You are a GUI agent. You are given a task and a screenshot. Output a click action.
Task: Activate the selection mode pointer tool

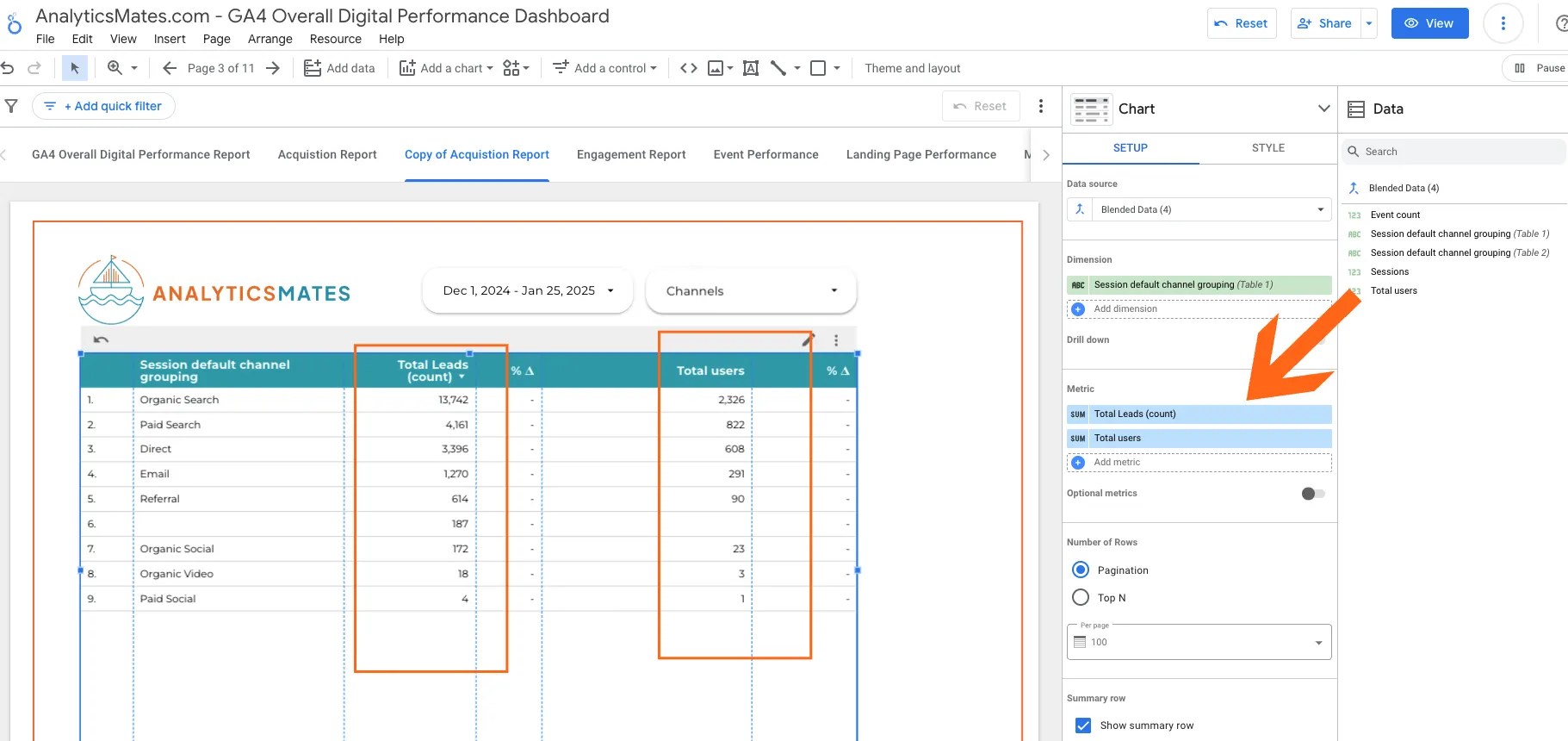pos(75,68)
